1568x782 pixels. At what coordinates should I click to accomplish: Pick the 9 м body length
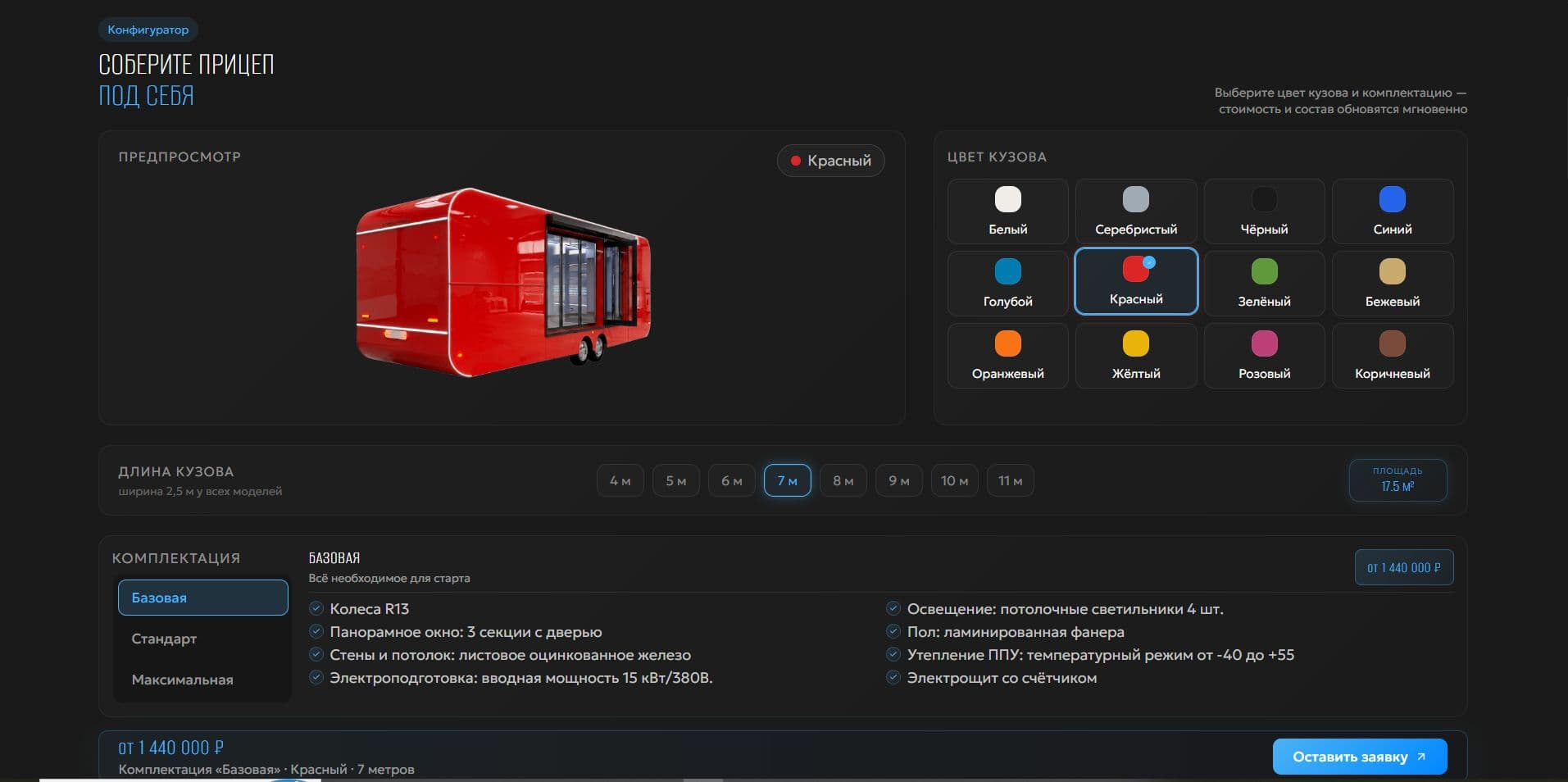point(899,480)
